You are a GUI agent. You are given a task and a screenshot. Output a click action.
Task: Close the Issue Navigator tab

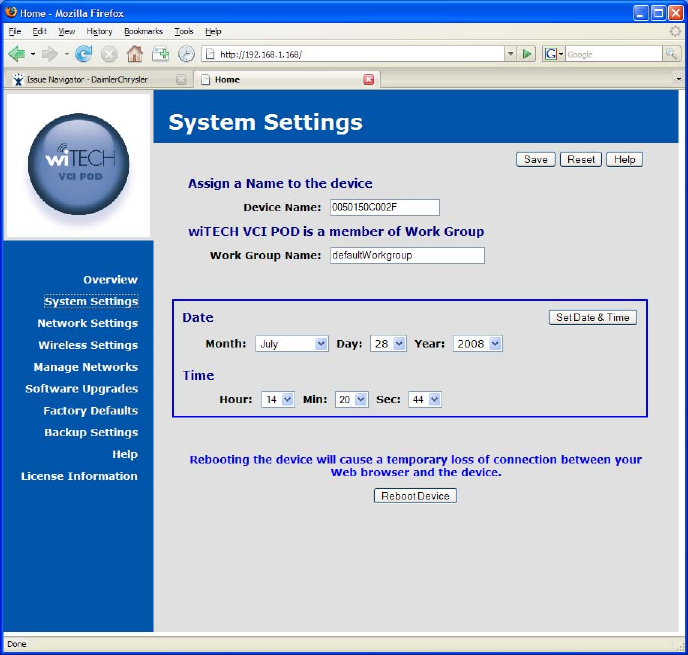point(181,79)
